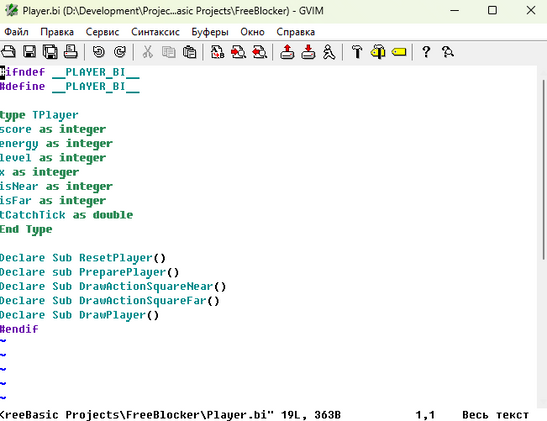Jump to tag with yellow tag icon
This screenshot has height=421, width=547.
[399, 52]
